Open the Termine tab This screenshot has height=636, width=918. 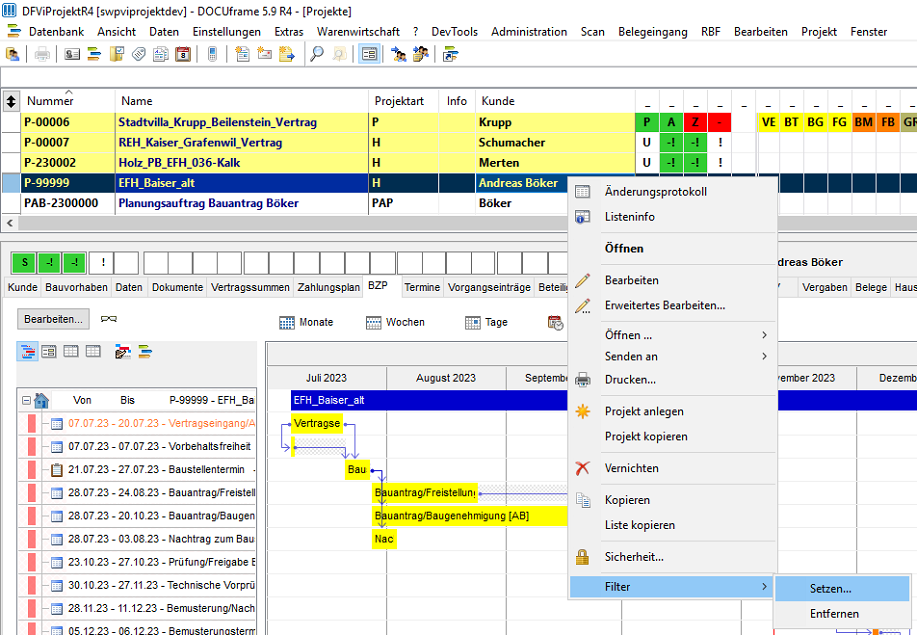coord(422,288)
